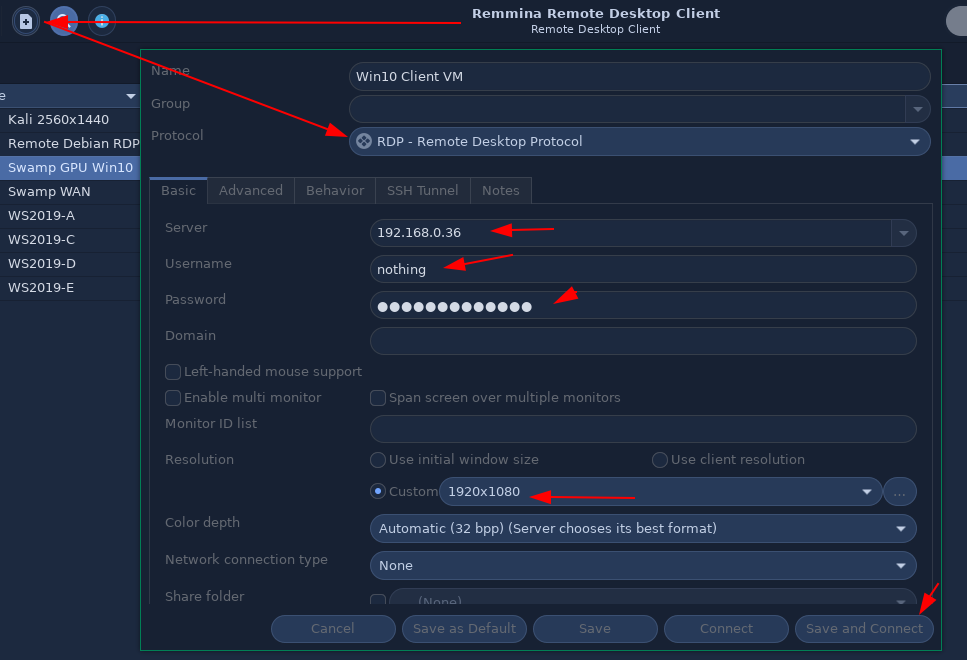Click the Server address field
Screen dimensions: 967x660
pyautogui.click(x=630, y=233)
